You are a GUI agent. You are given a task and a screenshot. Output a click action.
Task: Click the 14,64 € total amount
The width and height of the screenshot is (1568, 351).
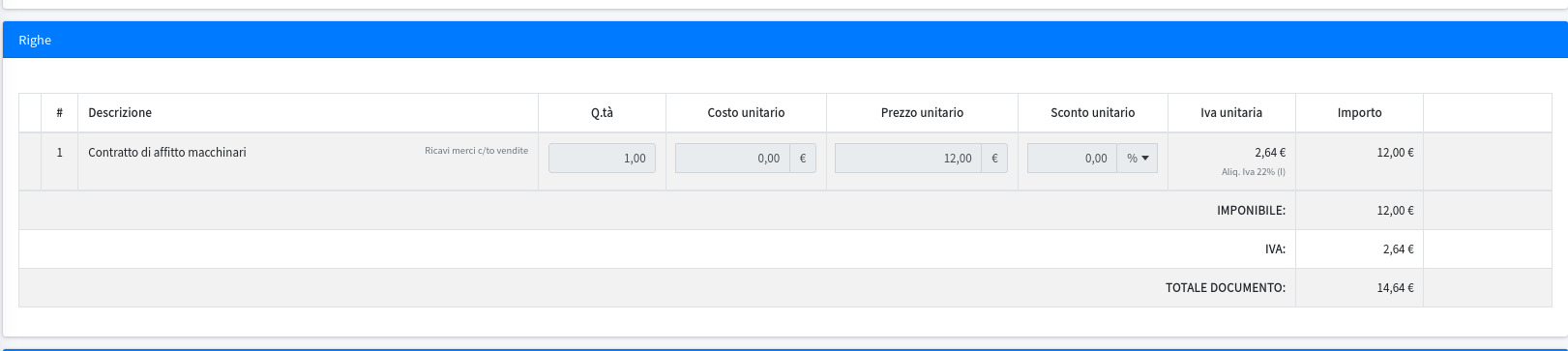[x=1395, y=288]
